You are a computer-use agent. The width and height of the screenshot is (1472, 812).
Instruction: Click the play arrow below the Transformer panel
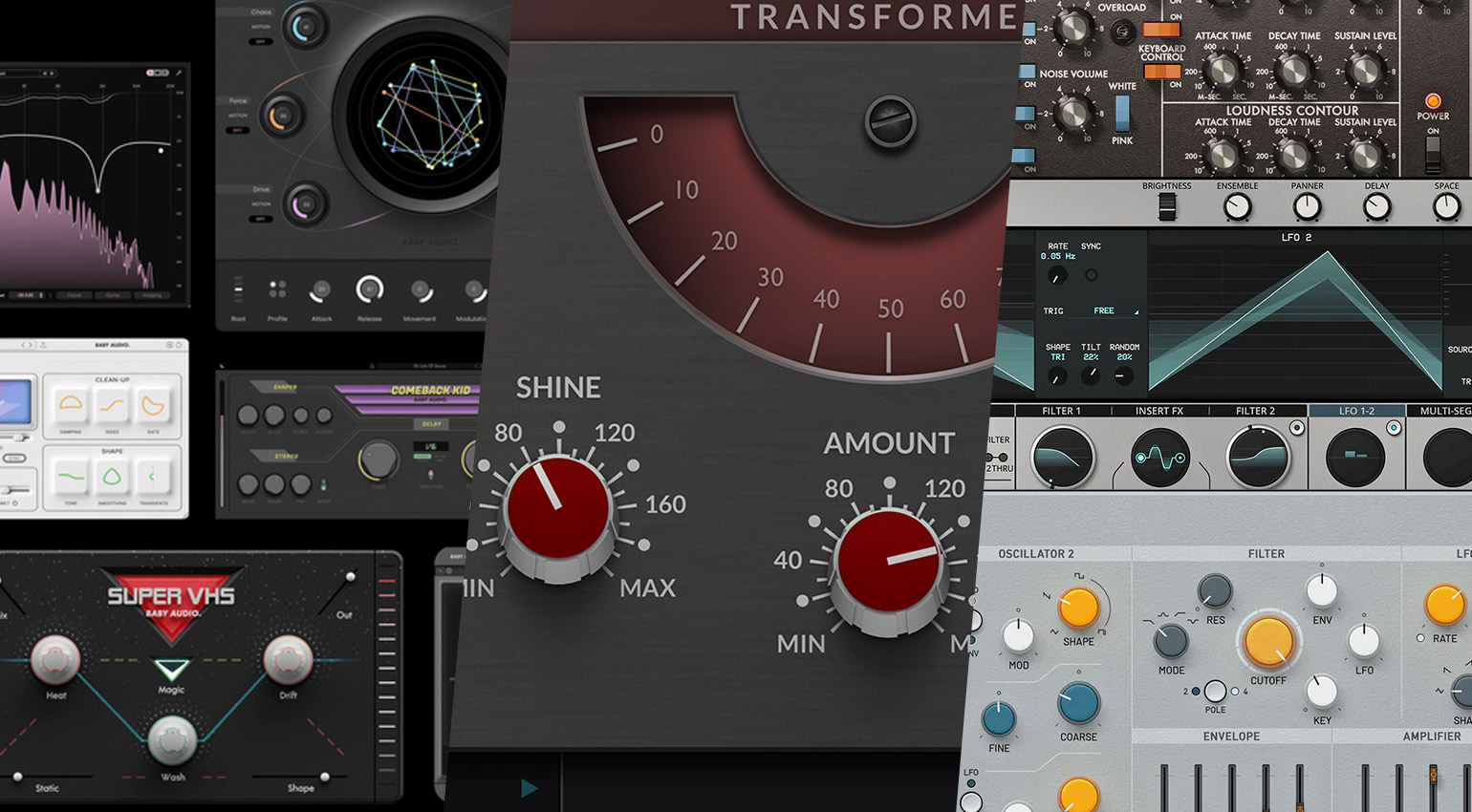click(529, 788)
